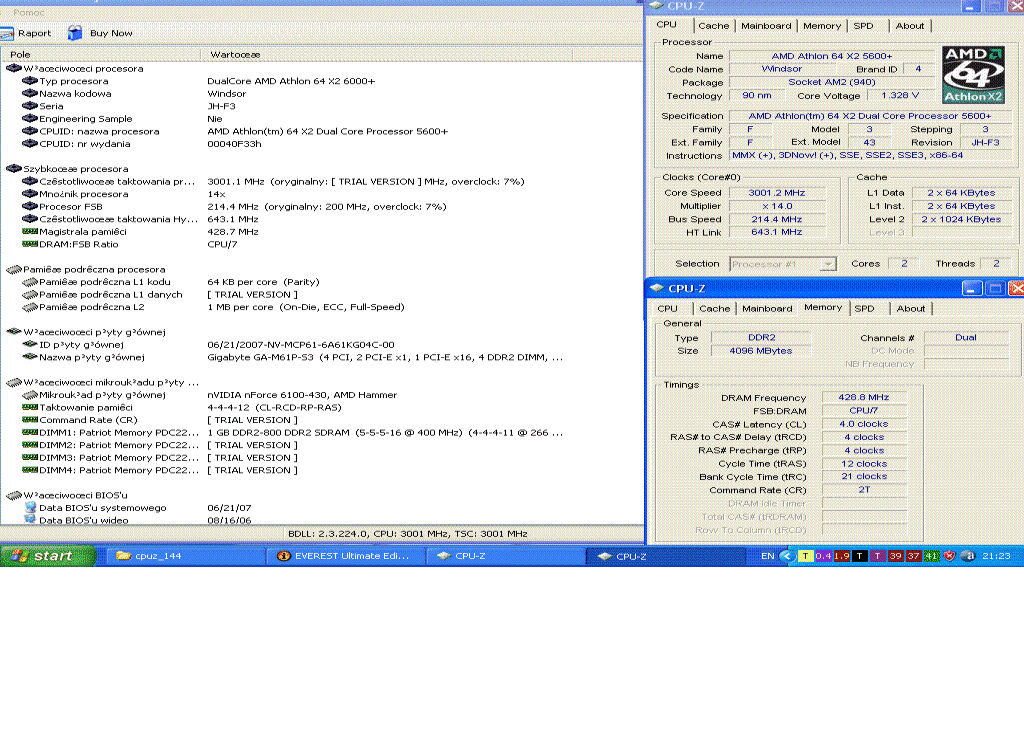Viewport: 1024px width, 756px height.
Task: Click the Core Voltage 1.328 V field
Action: (900, 95)
